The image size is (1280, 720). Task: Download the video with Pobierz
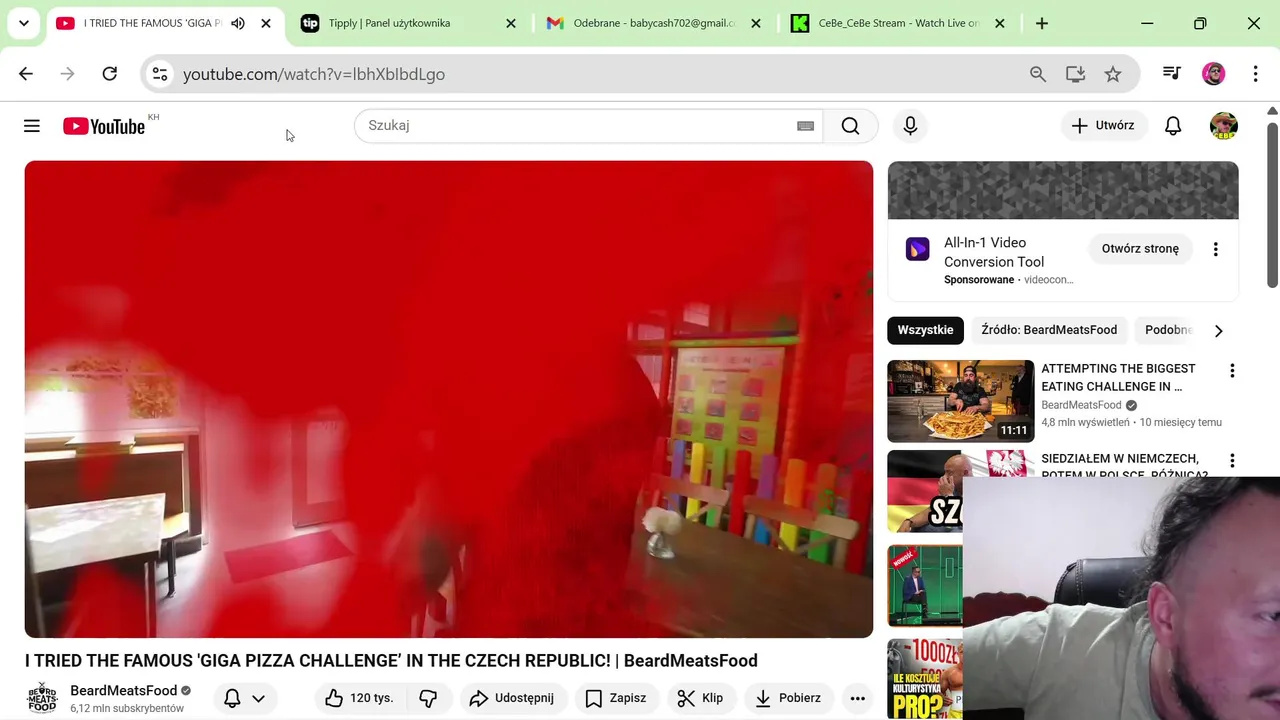coord(788,698)
